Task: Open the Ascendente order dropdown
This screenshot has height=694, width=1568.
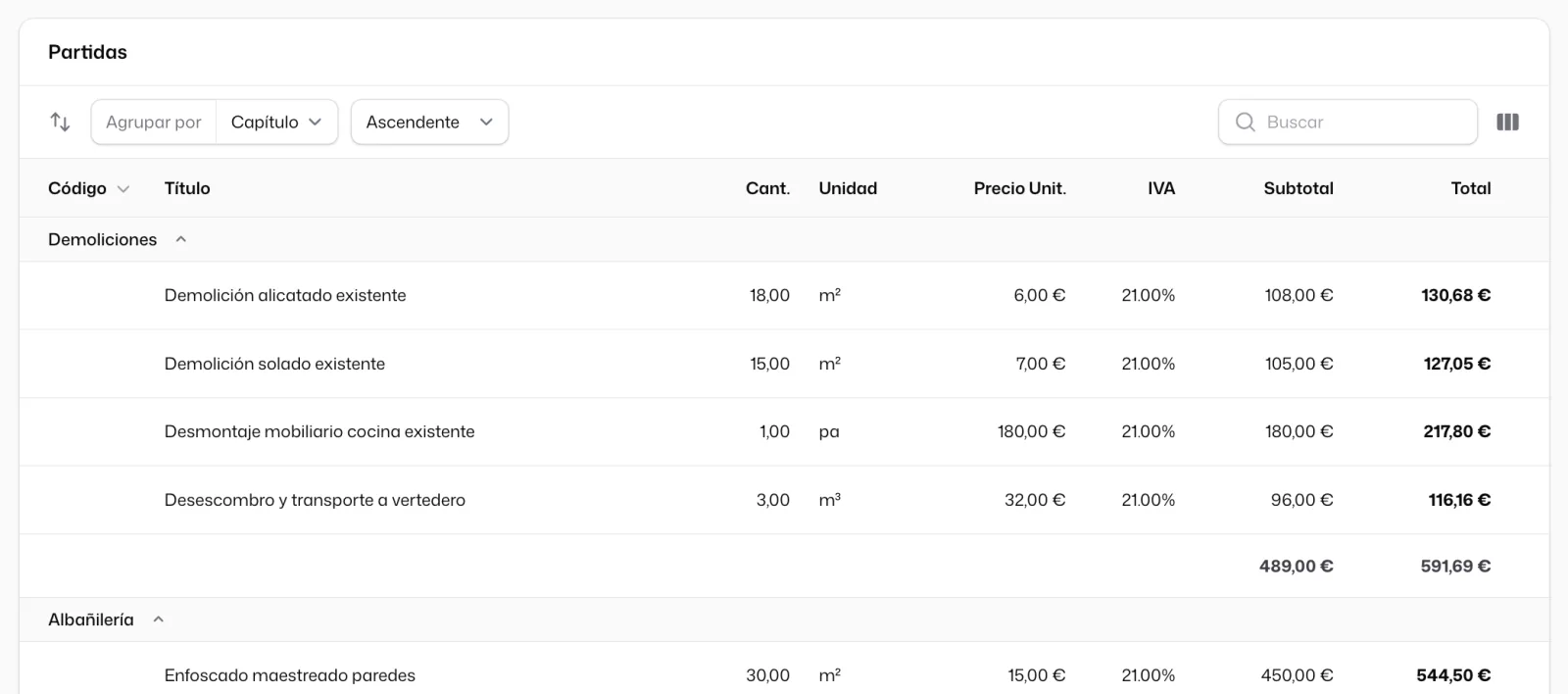Action: coord(429,123)
